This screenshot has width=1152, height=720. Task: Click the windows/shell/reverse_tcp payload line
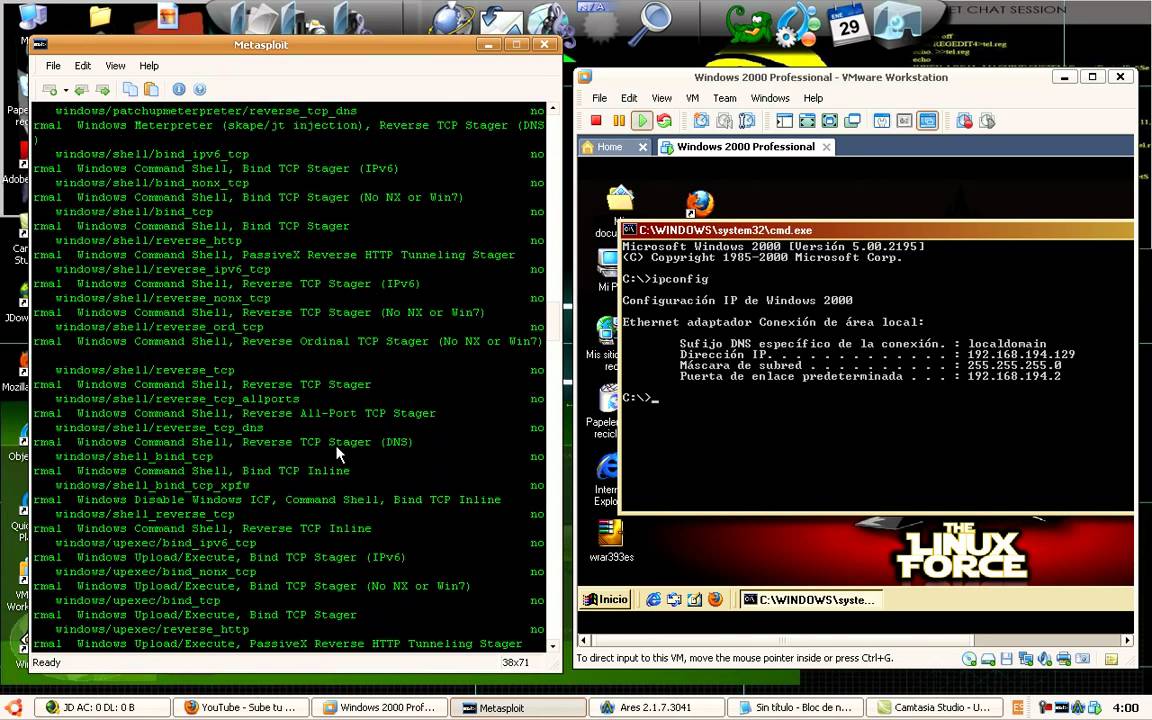(145, 370)
